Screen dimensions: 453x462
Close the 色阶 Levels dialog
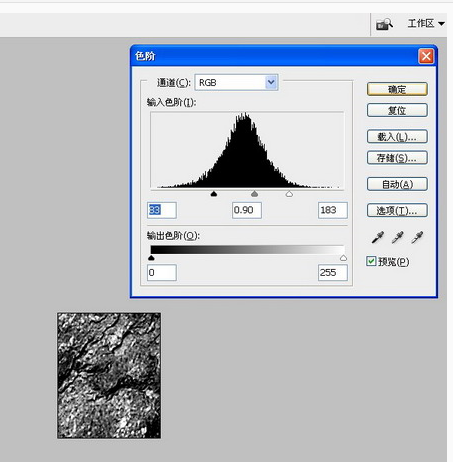(426, 56)
